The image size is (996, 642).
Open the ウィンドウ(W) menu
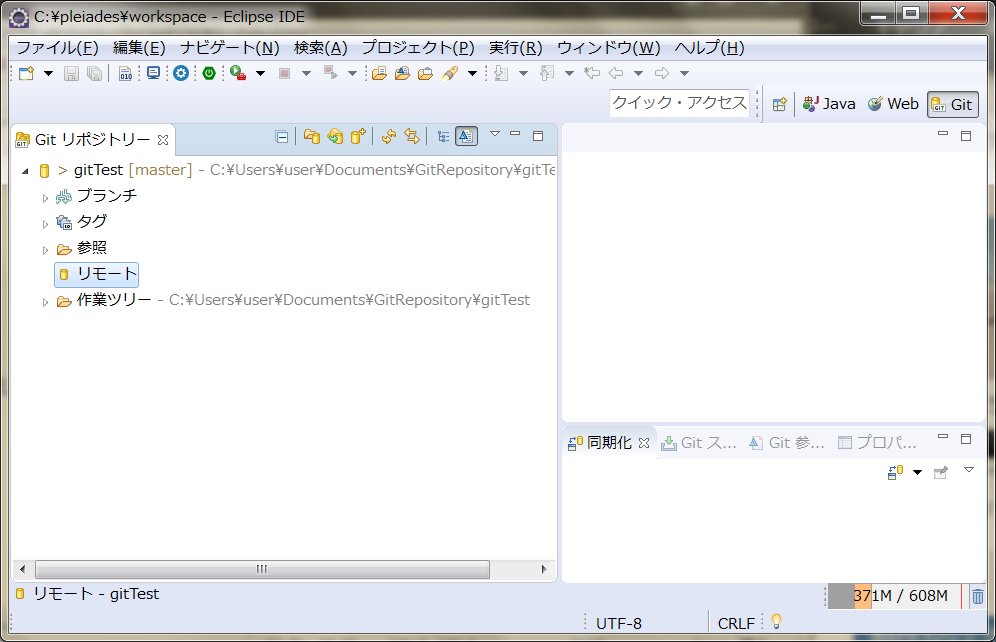(609, 48)
